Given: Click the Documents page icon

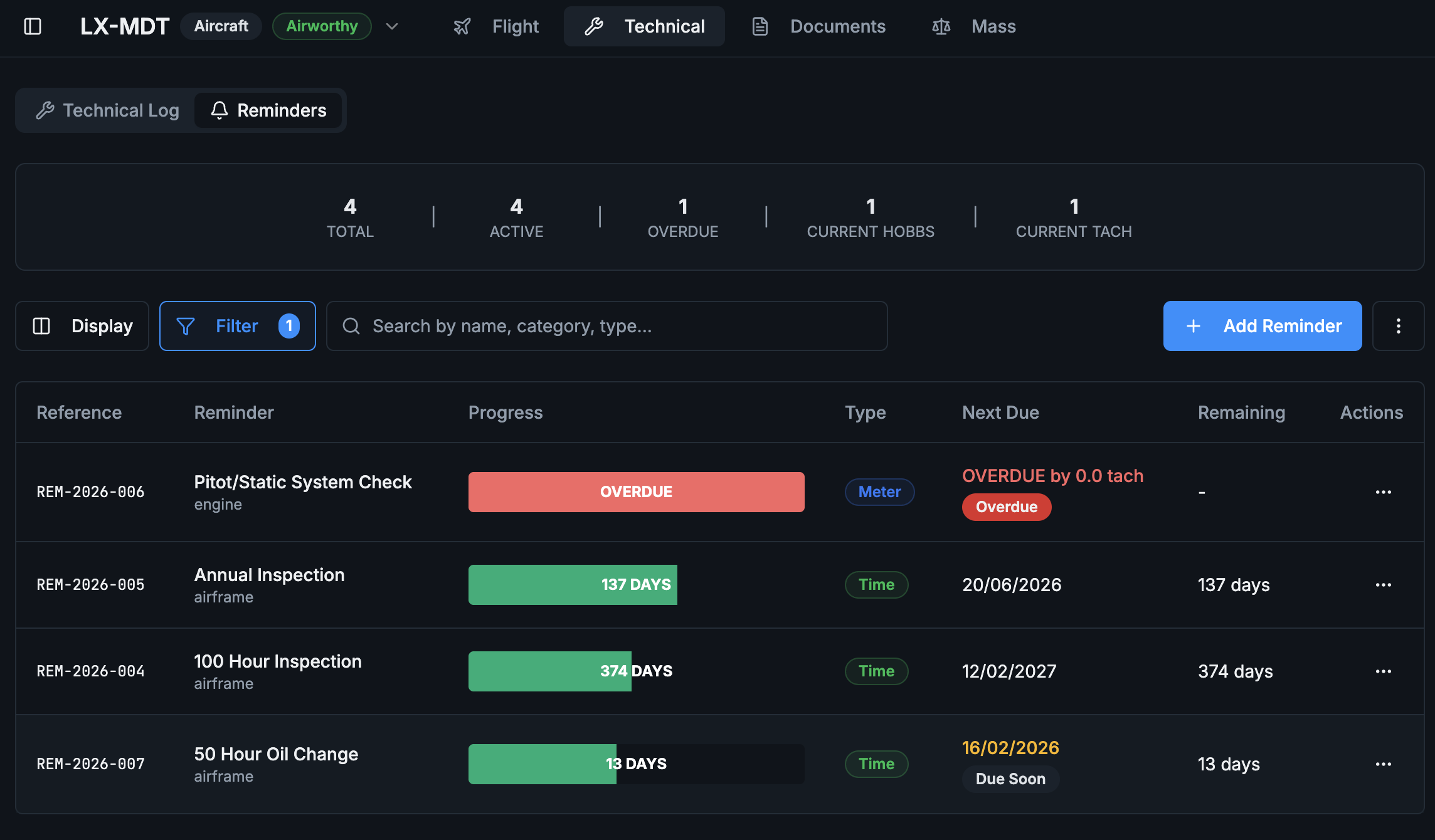Looking at the screenshot, I should [x=760, y=26].
